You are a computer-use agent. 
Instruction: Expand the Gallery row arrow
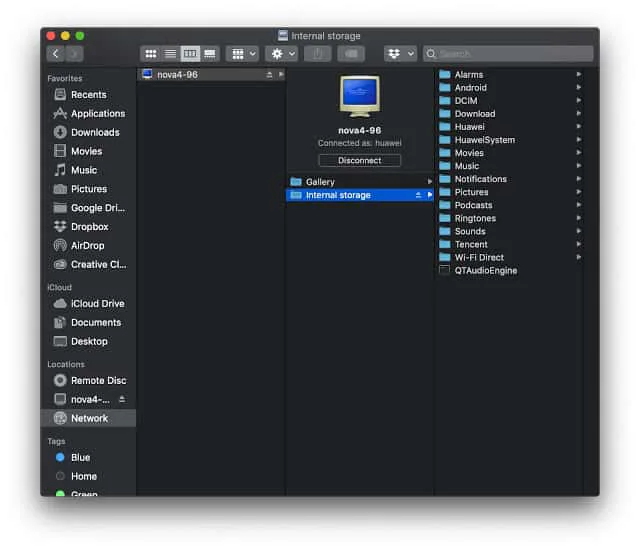(429, 182)
